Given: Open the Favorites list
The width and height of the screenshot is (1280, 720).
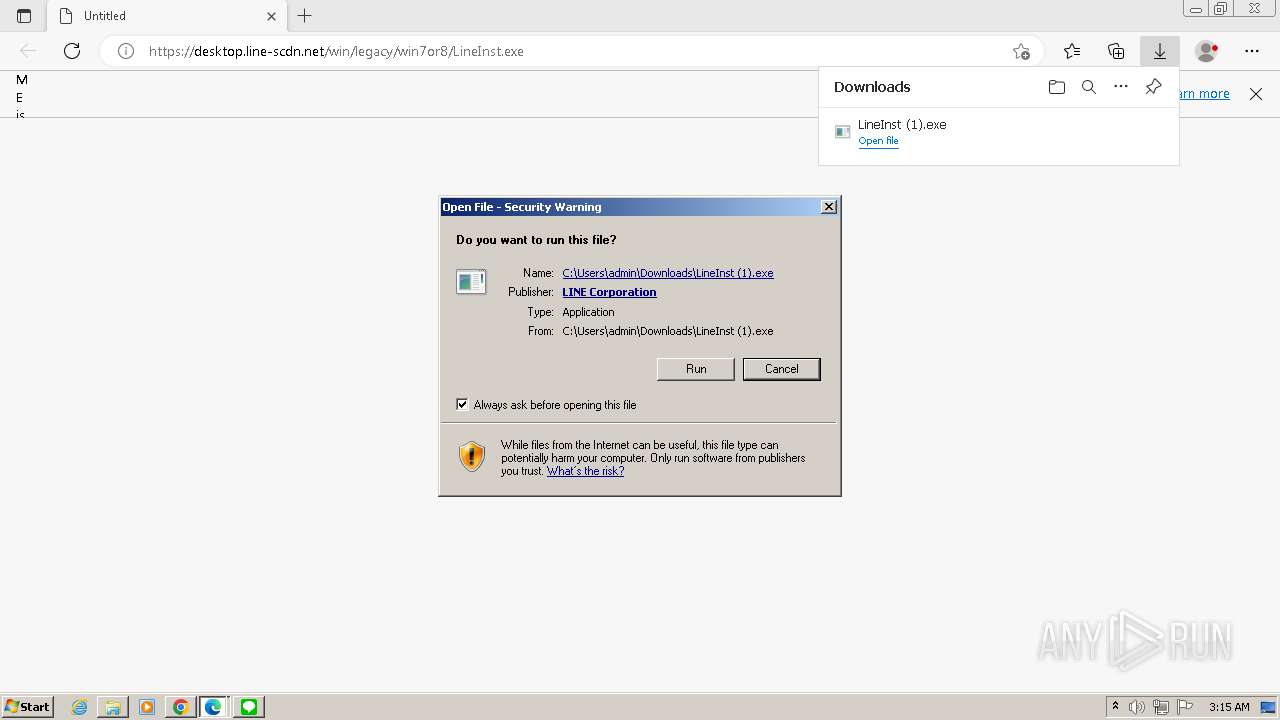Looking at the screenshot, I should pyautogui.click(x=1072, y=51).
